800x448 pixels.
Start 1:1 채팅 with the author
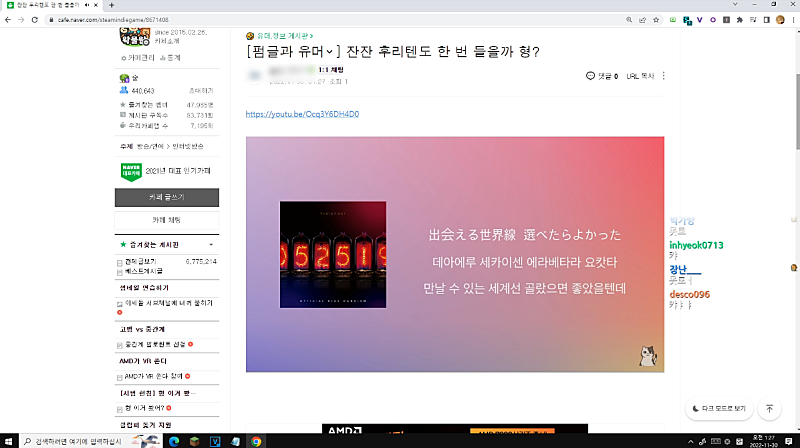coord(331,69)
